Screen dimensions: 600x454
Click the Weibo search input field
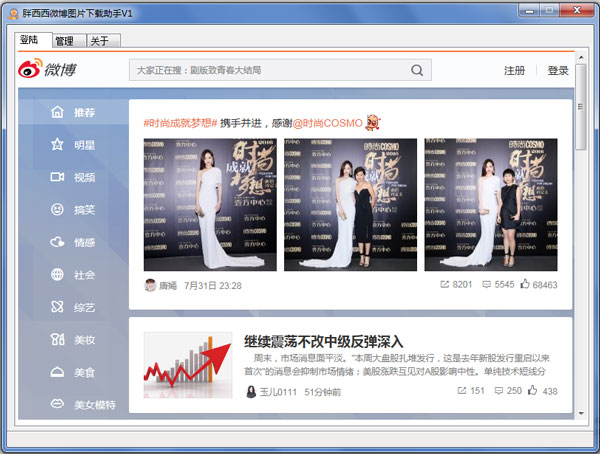point(270,70)
